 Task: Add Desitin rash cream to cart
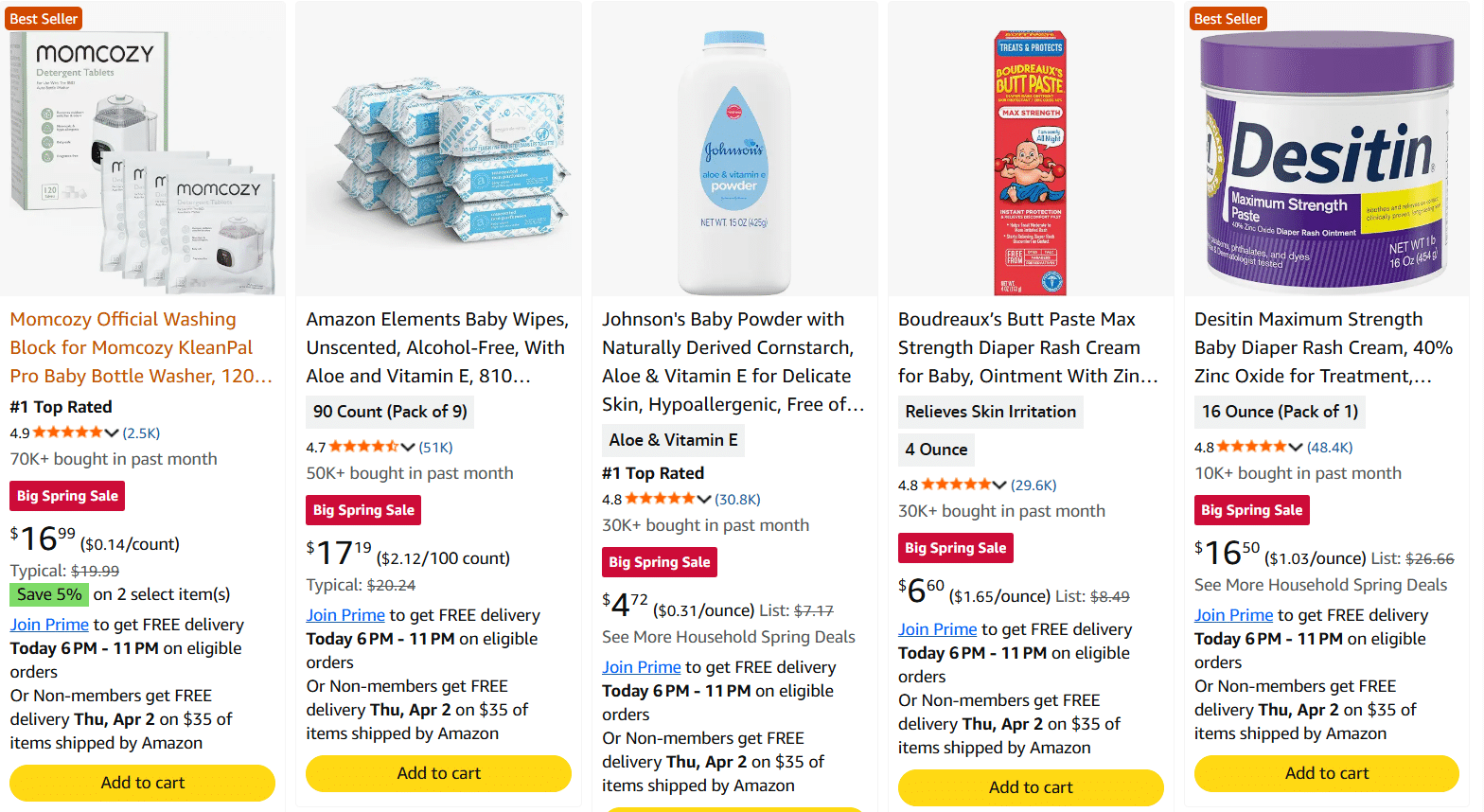1327,773
